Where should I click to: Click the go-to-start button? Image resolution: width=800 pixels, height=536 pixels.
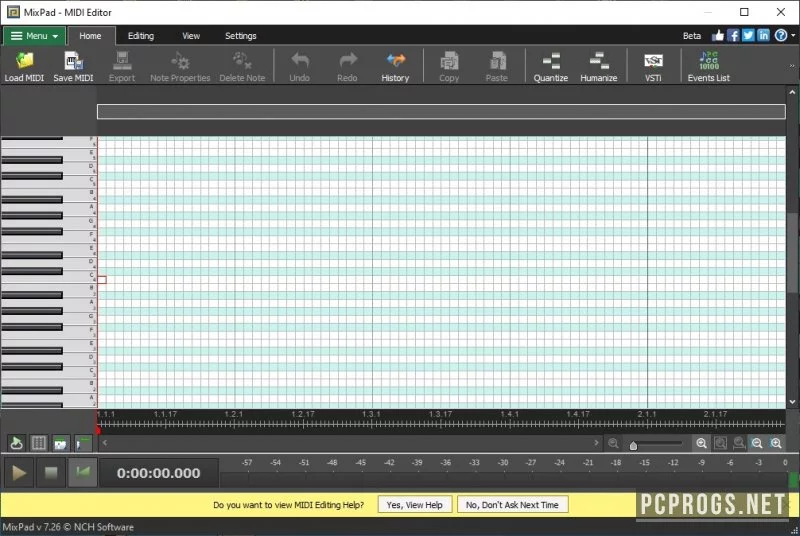[x=82, y=473]
